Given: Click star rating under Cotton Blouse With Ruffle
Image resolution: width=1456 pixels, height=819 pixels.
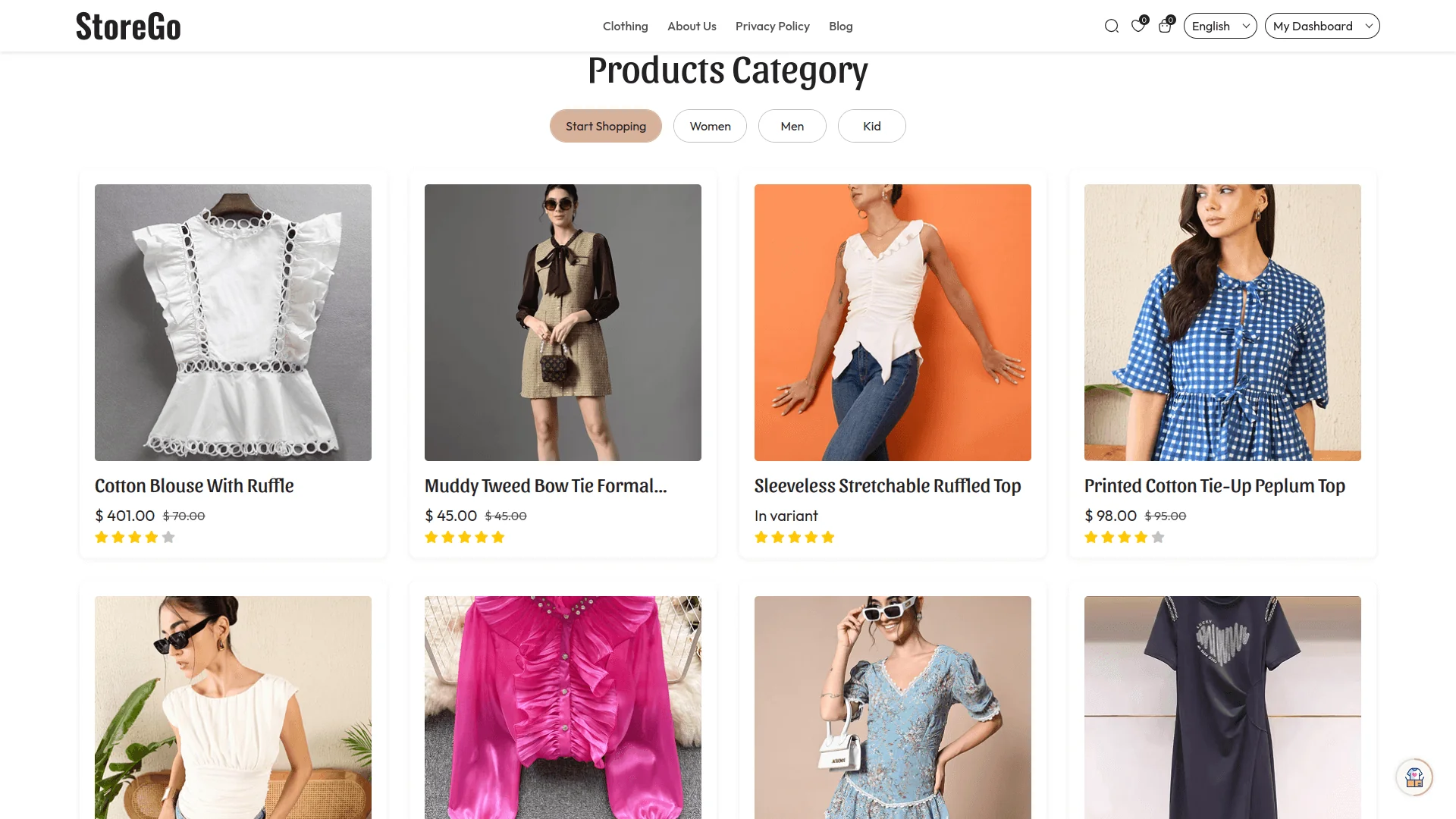Looking at the screenshot, I should pos(135,537).
